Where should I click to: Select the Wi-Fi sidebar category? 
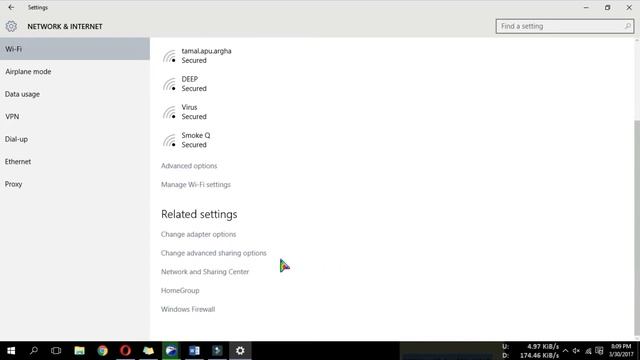pyautogui.click(x=75, y=49)
